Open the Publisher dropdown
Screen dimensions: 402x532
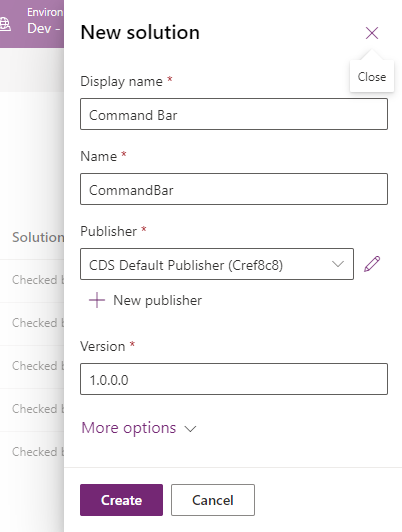coord(217,264)
